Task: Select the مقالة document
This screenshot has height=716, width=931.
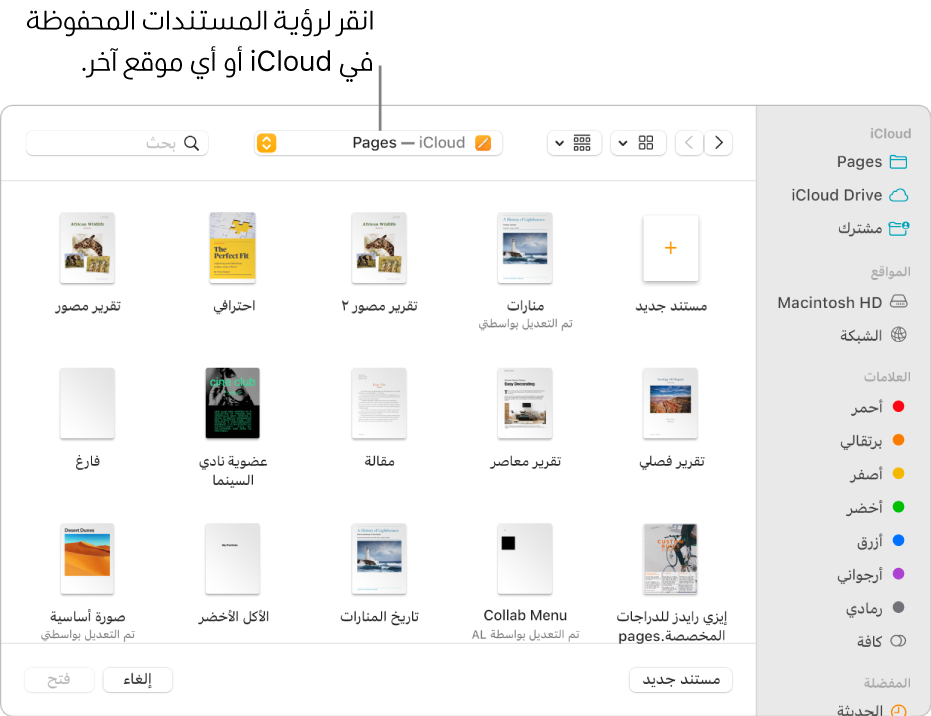Action: pyautogui.click(x=379, y=404)
